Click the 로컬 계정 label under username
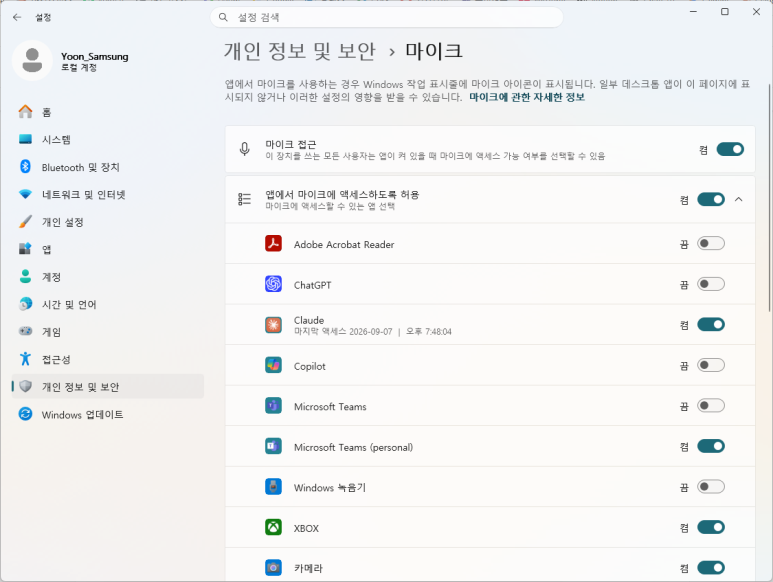Image resolution: width=773 pixels, height=582 pixels. (79, 68)
